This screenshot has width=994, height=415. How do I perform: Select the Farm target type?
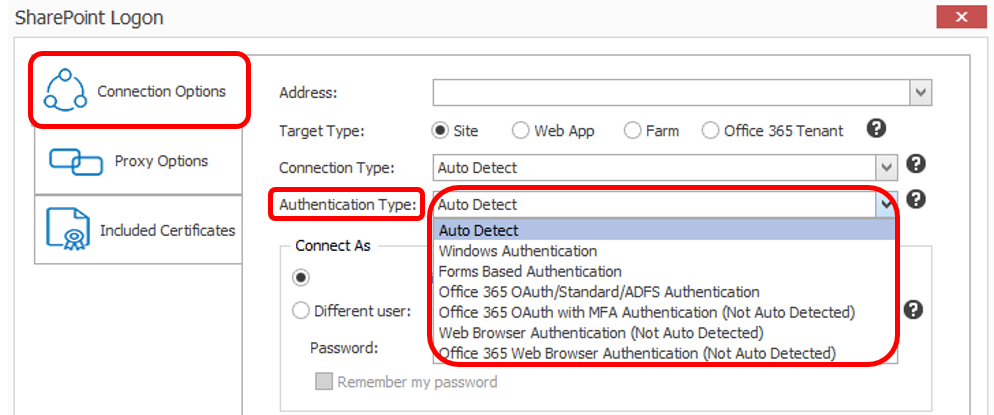(x=633, y=131)
